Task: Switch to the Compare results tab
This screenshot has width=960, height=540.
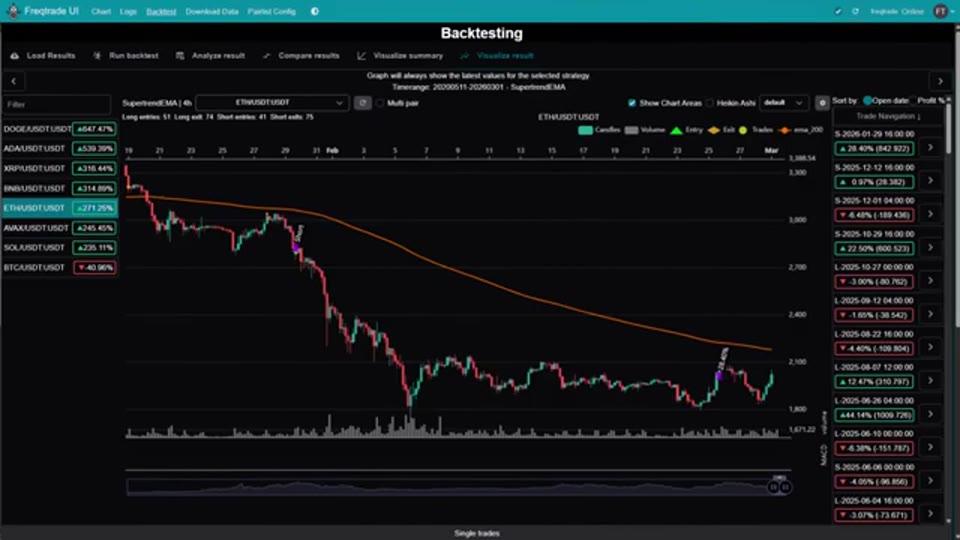Action: click(301, 56)
